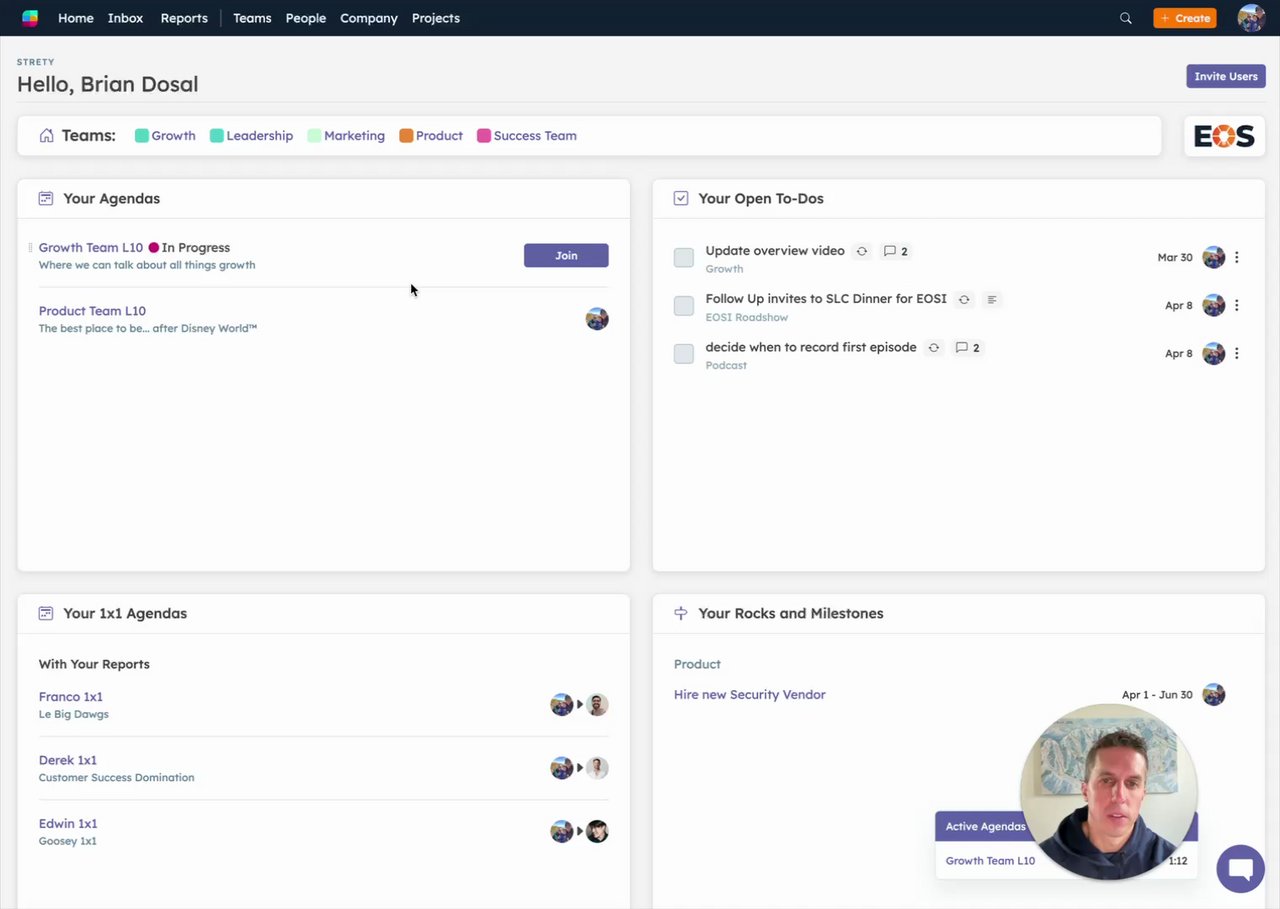Open the description icon on Follow Up invites to-do
Screen dimensions: 1280x909
991,299
